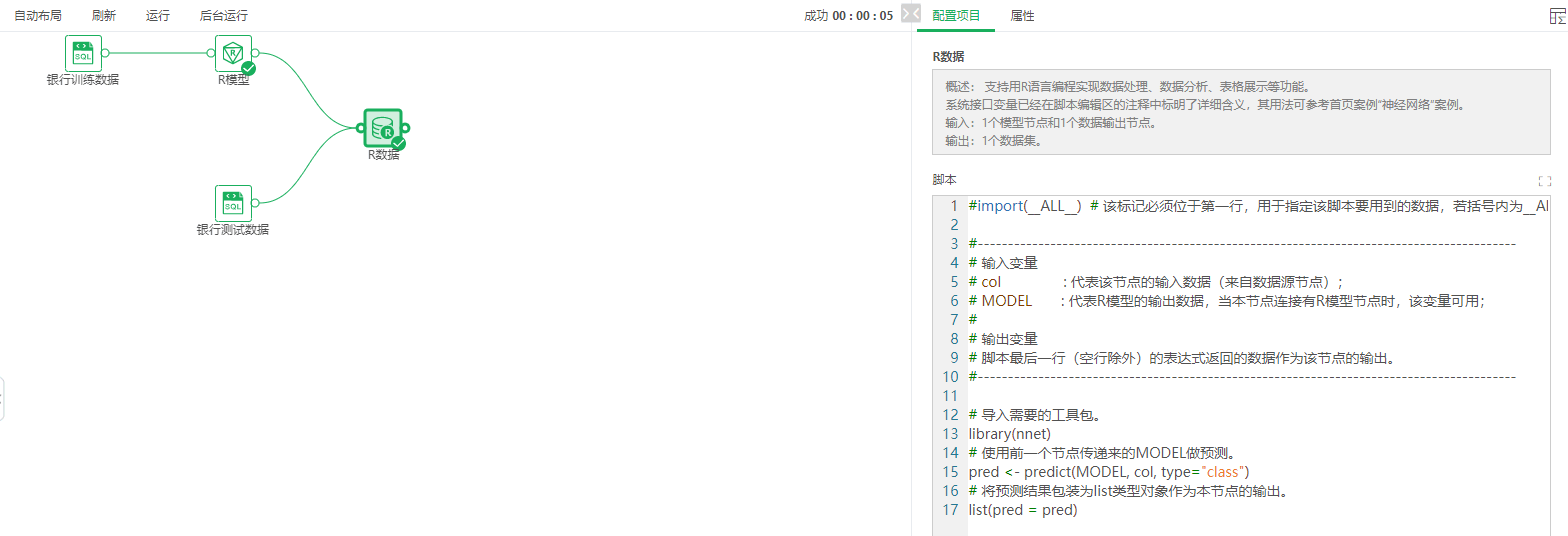The height and width of the screenshot is (536, 1568).
Task: Click the output port of 银行训练数据 node
Action: pyautogui.click(x=106, y=53)
